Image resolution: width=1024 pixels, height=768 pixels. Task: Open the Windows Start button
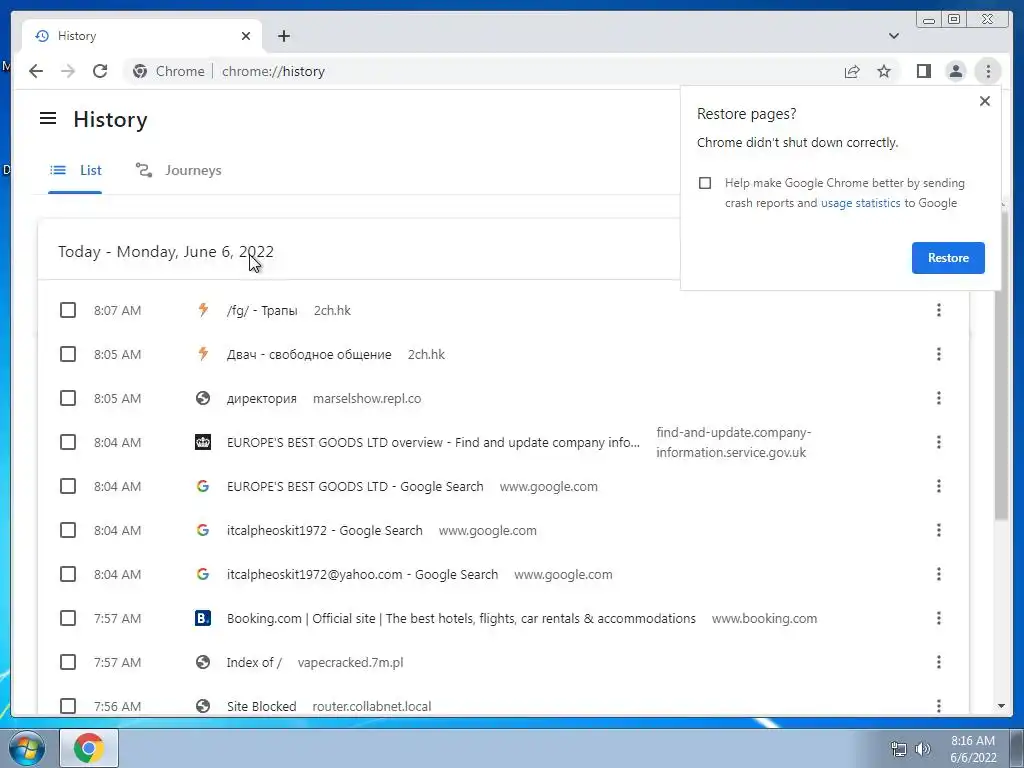26,748
